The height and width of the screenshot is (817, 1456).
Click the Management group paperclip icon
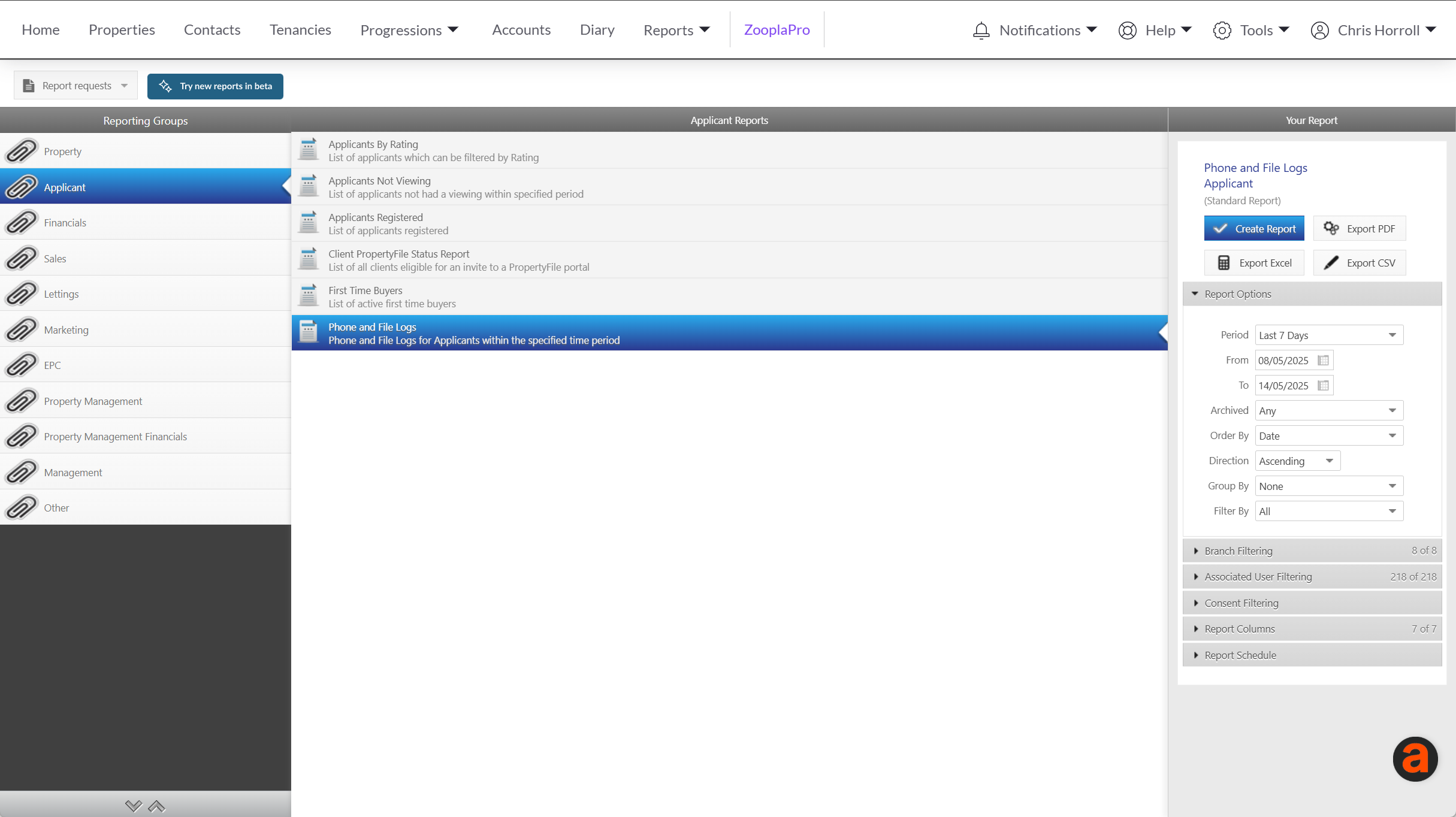click(22, 472)
